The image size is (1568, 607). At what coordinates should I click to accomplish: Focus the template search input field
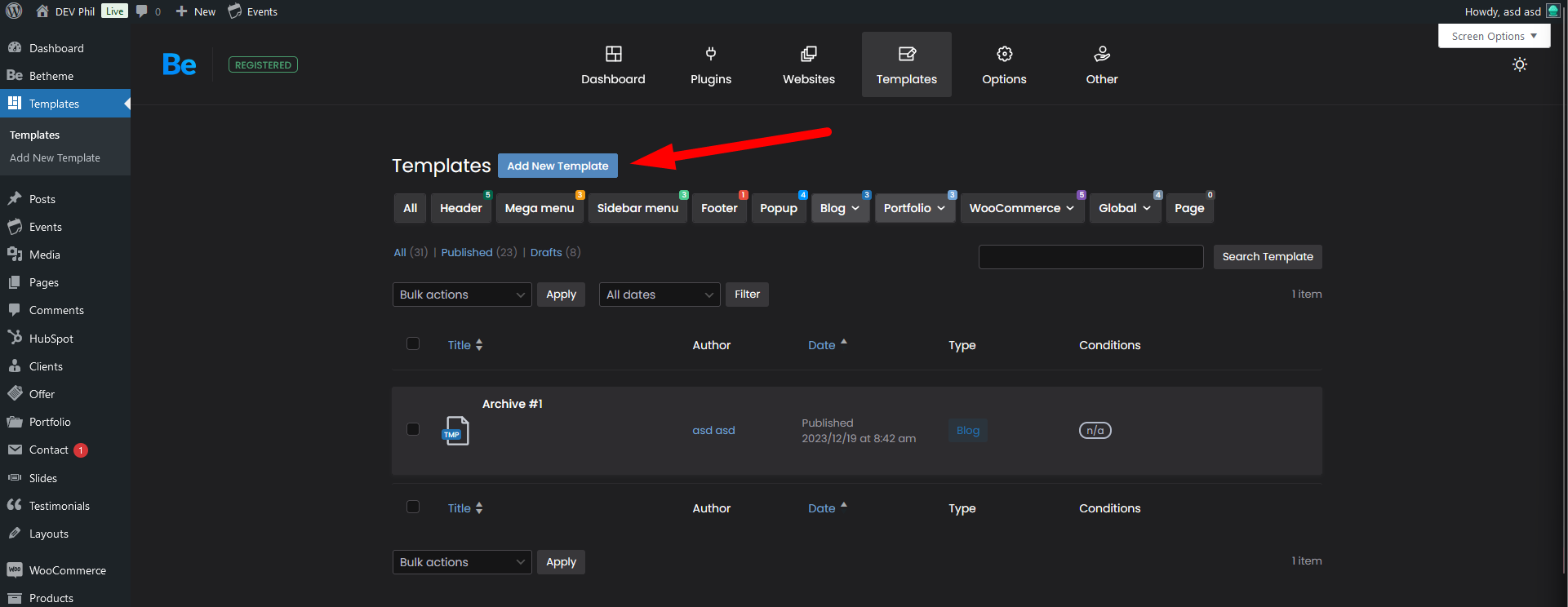click(x=1091, y=257)
